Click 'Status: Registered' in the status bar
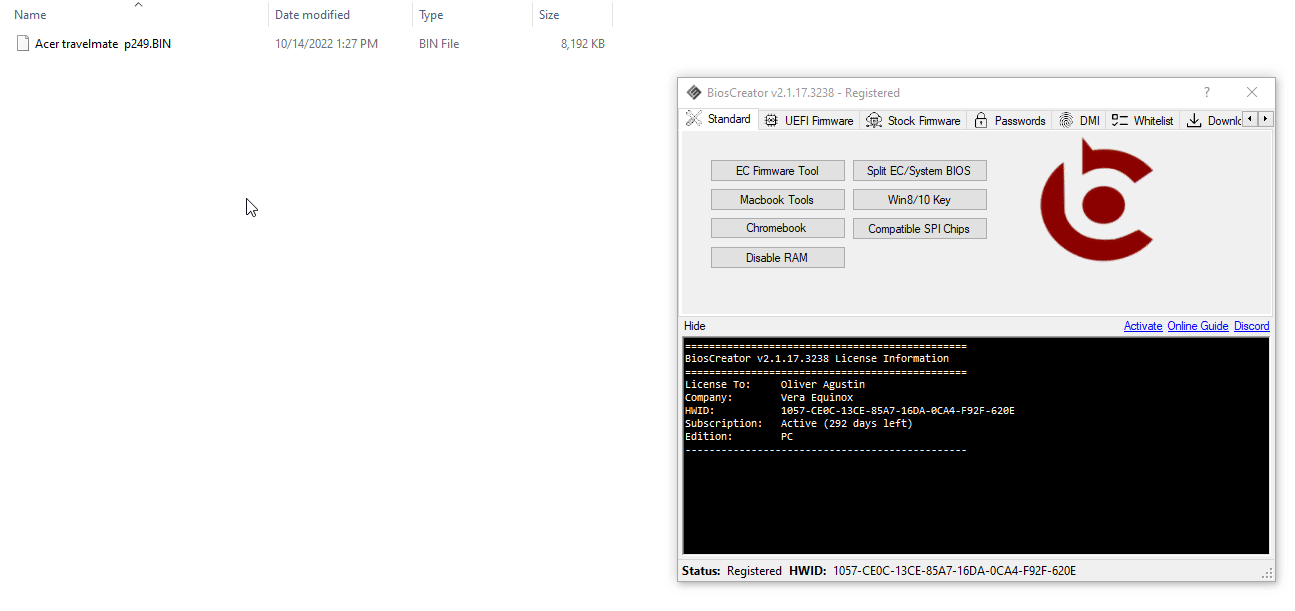This screenshot has width=1295, height=611. (732, 571)
